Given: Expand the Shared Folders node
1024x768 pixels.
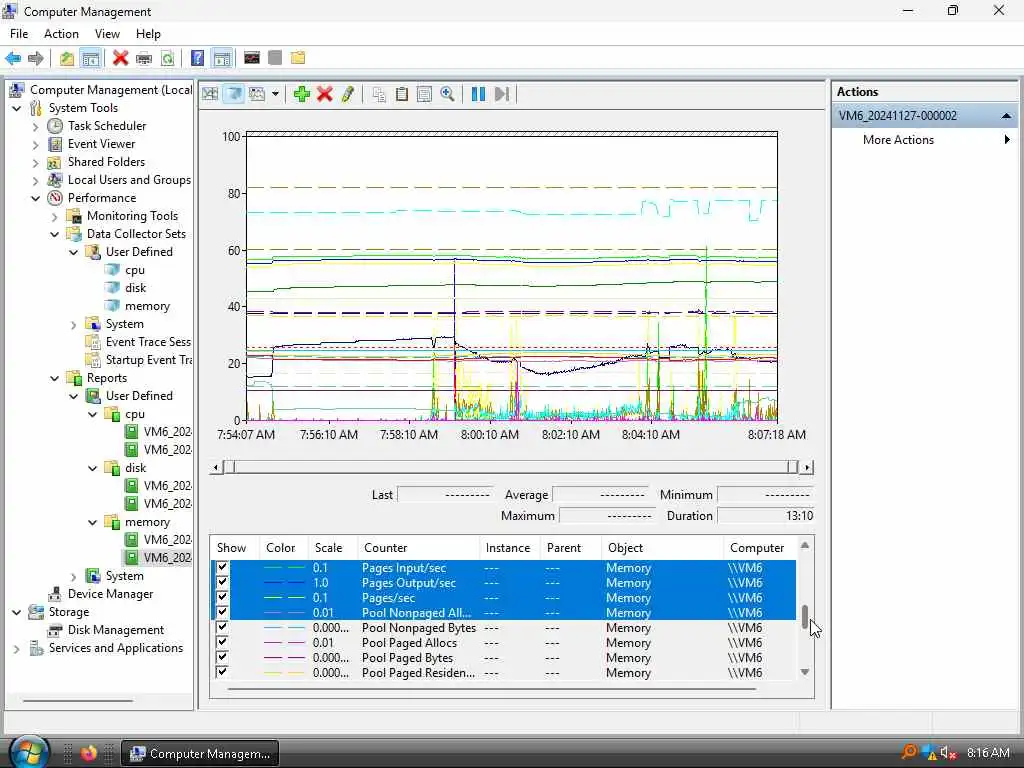Looking at the screenshot, I should pos(36,163).
